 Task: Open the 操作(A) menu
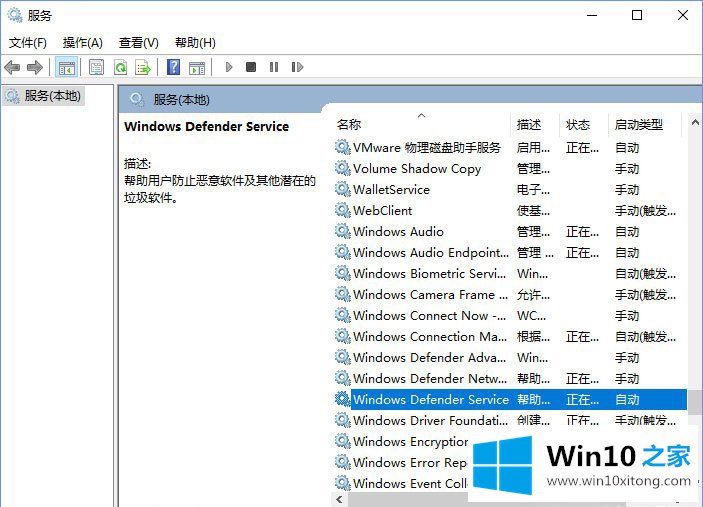tap(83, 43)
